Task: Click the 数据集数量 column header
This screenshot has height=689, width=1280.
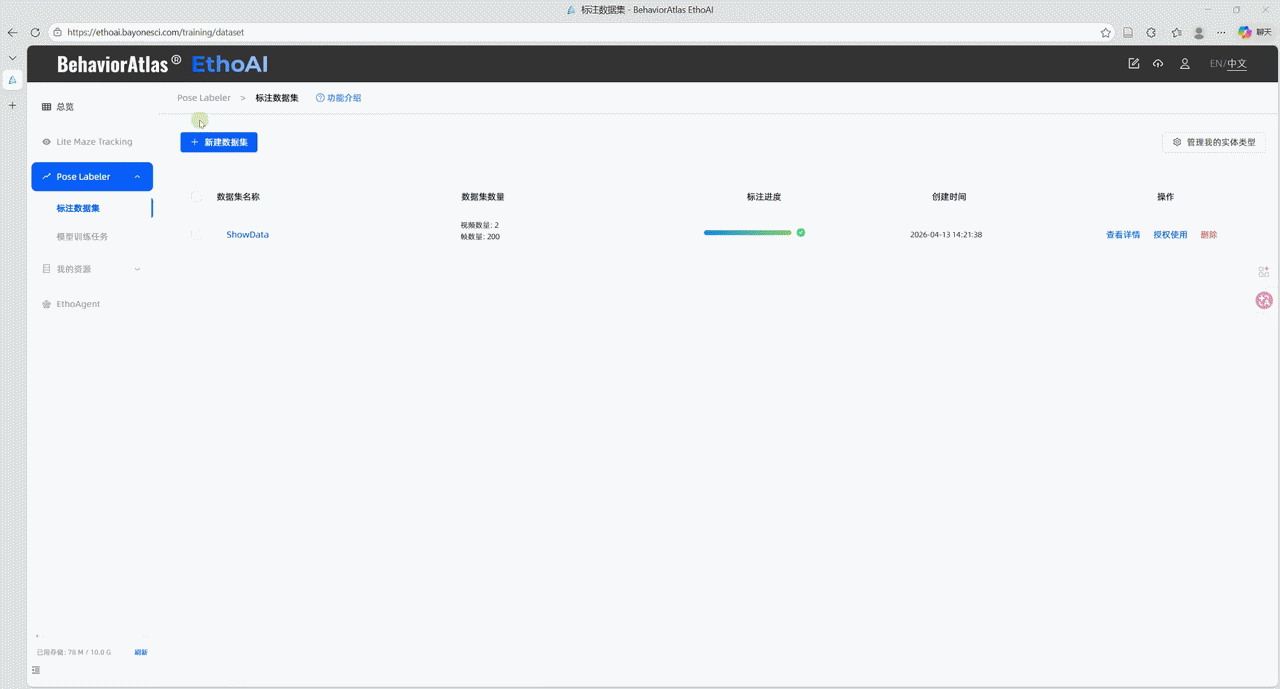Action: (482, 197)
